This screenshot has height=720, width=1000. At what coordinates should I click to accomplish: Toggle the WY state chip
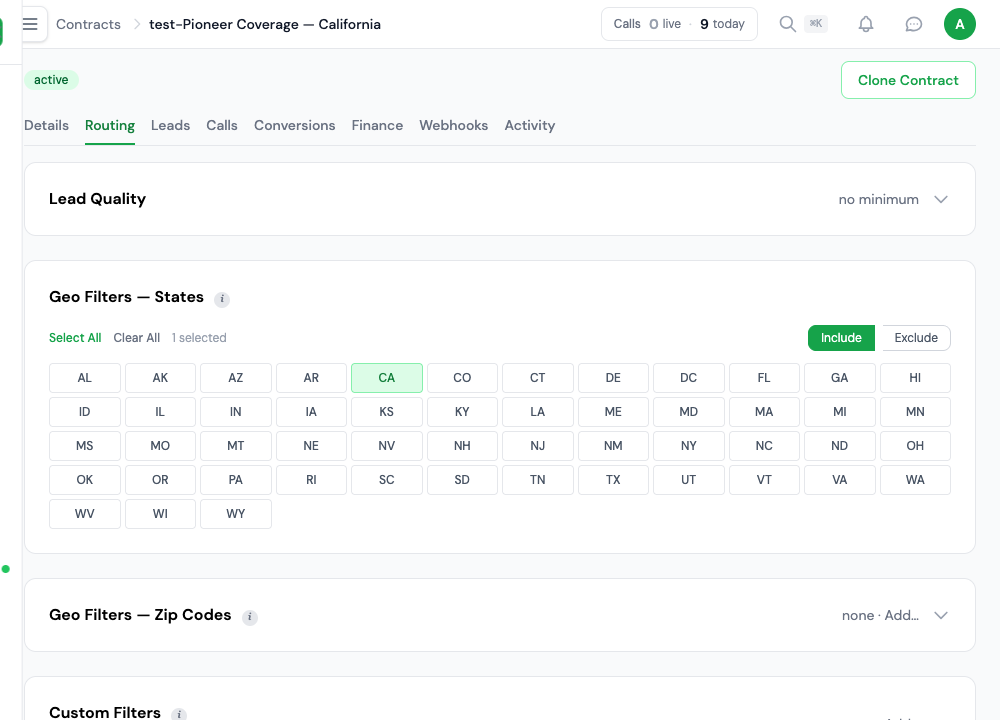[x=236, y=514]
